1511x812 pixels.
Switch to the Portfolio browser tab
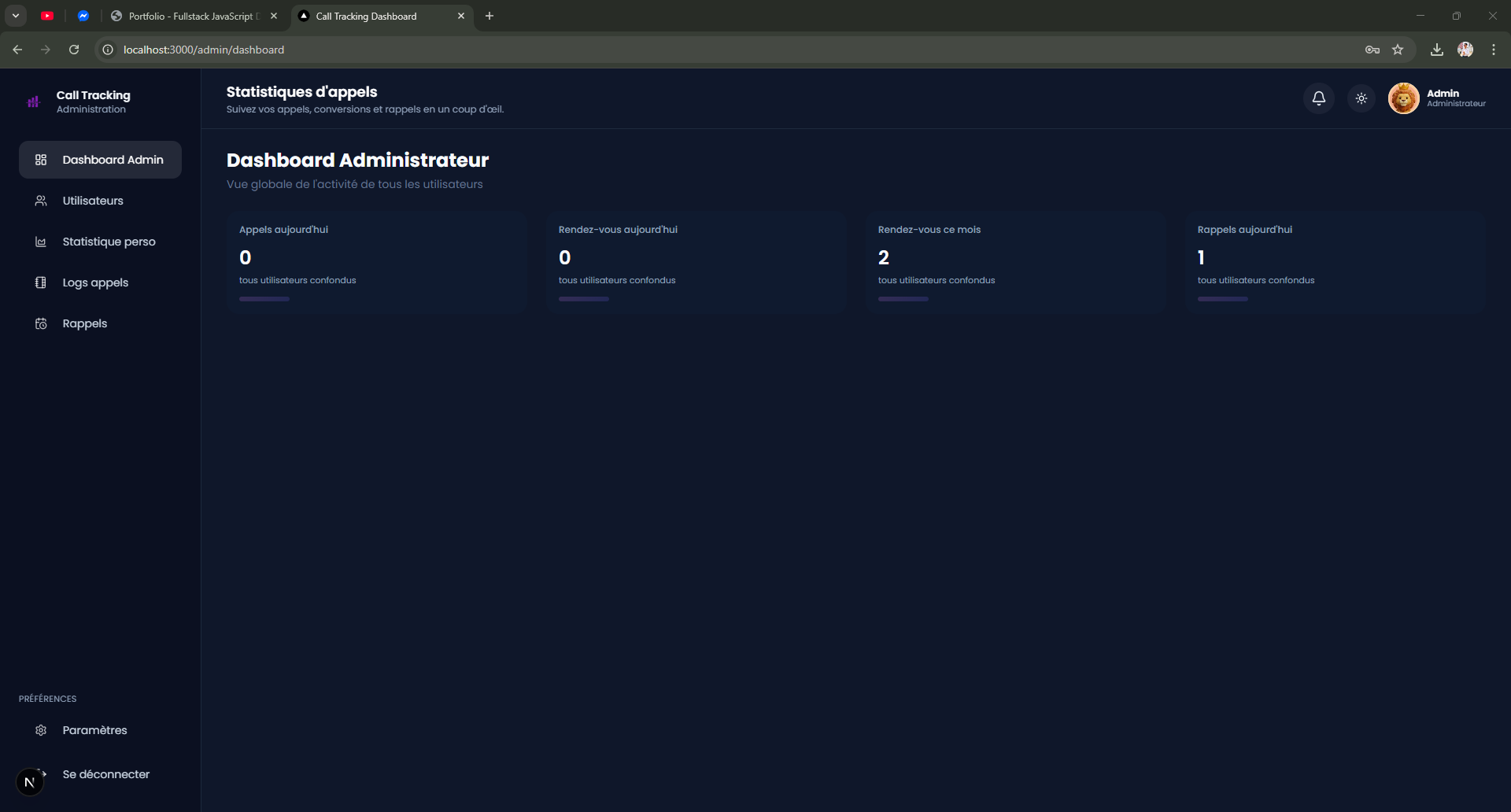click(190, 16)
